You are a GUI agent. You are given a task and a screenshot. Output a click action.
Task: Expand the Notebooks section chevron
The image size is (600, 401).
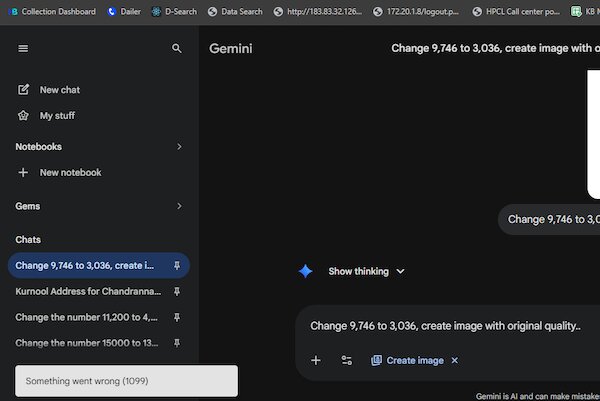[x=179, y=147]
